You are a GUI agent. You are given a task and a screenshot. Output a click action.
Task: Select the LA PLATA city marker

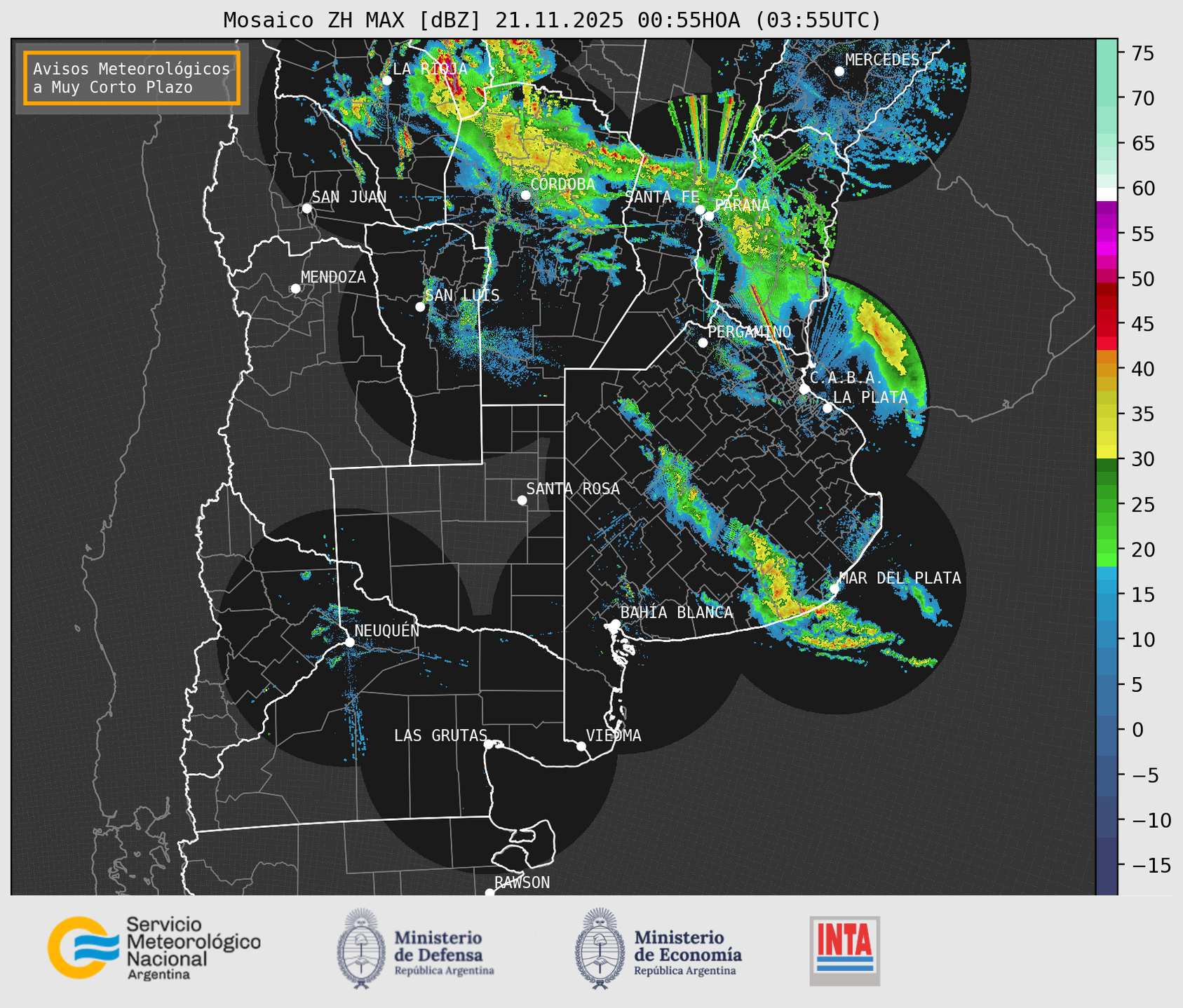[x=827, y=408]
